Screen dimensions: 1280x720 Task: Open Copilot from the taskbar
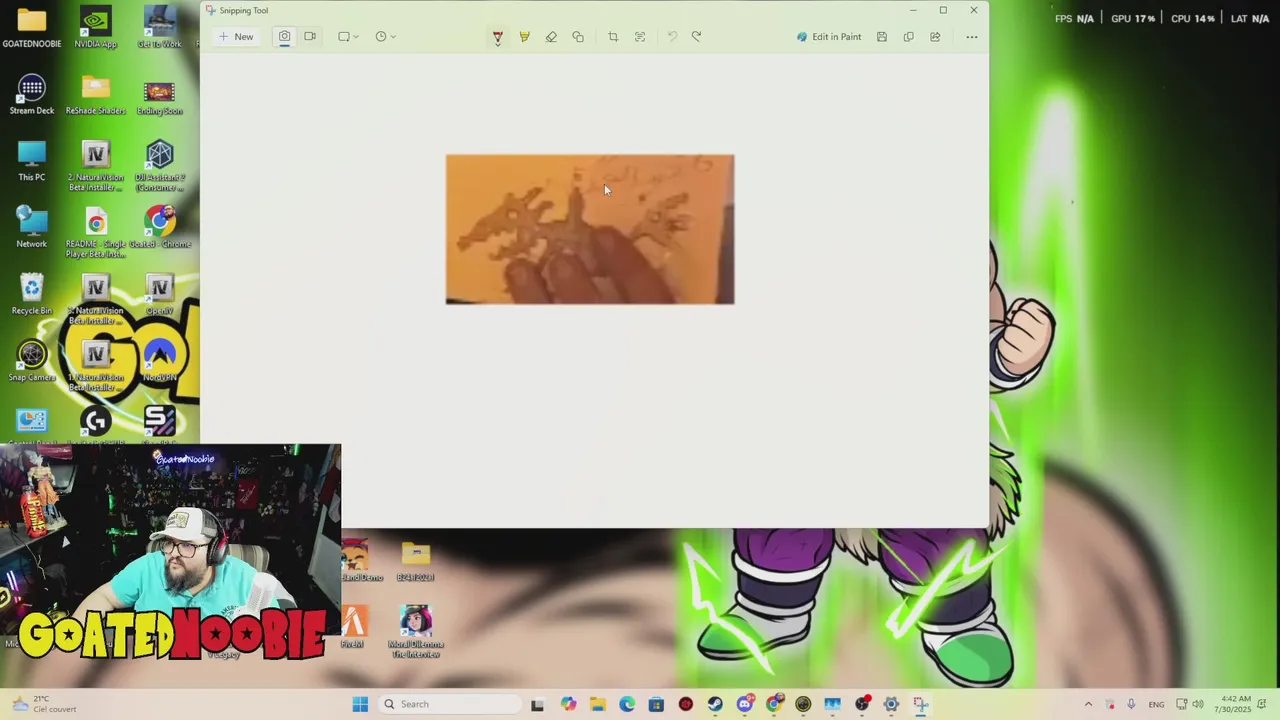(568, 704)
